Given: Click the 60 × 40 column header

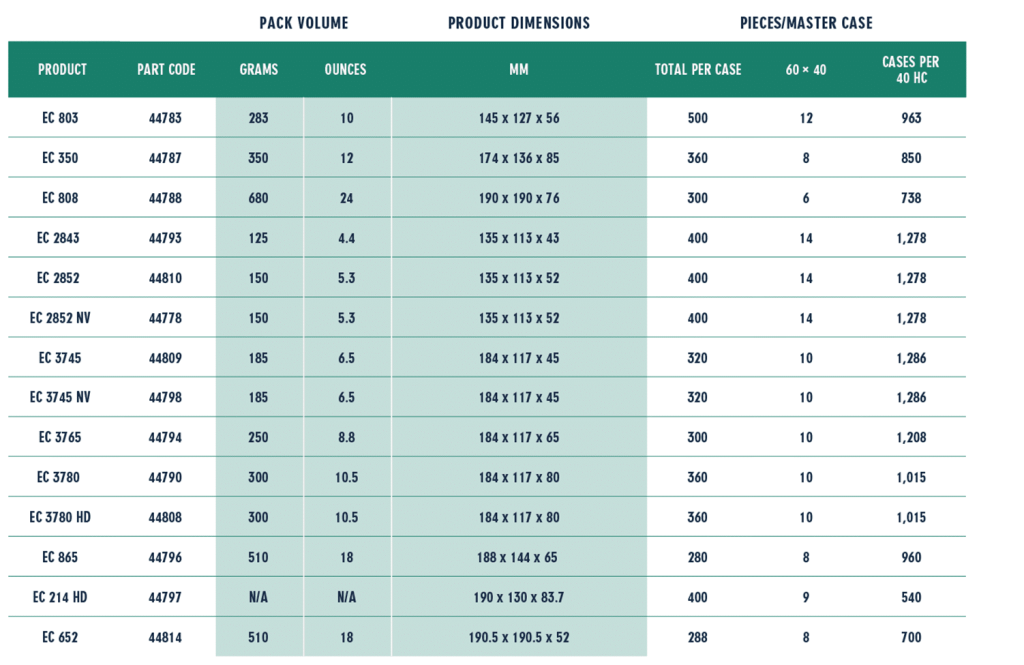Looking at the screenshot, I should (806, 70).
